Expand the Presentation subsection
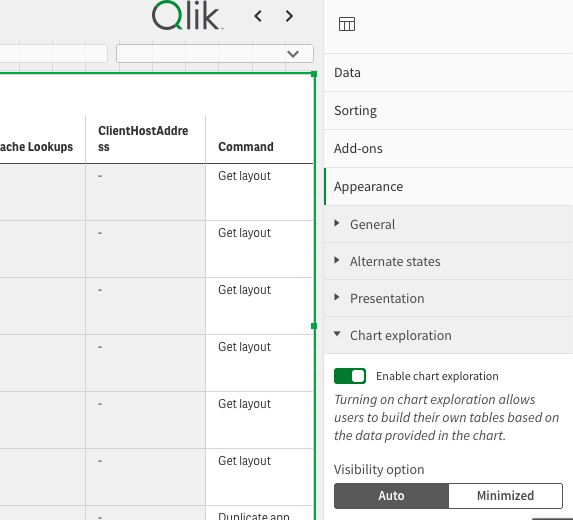 [x=448, y=299]
